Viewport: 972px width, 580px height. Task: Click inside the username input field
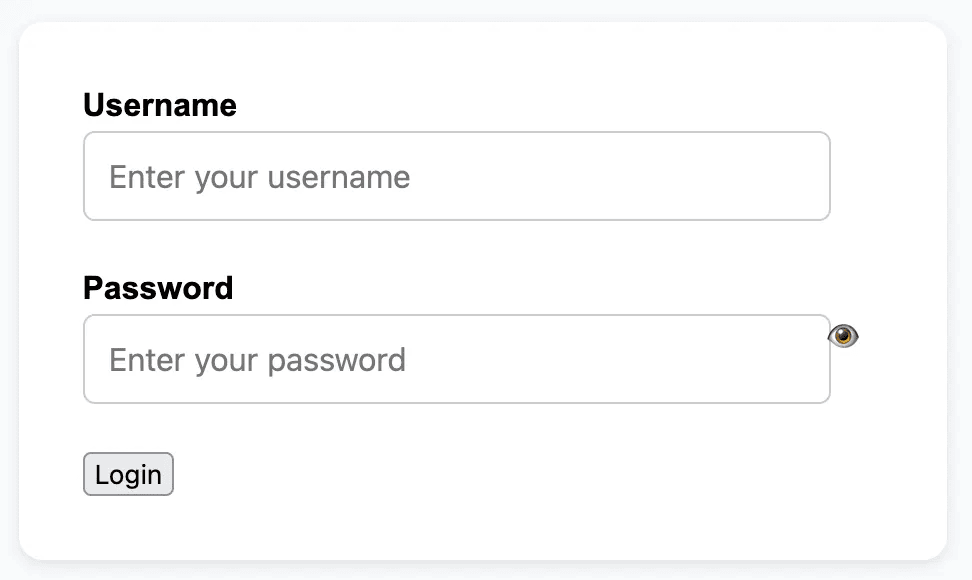tap(456, 176)
